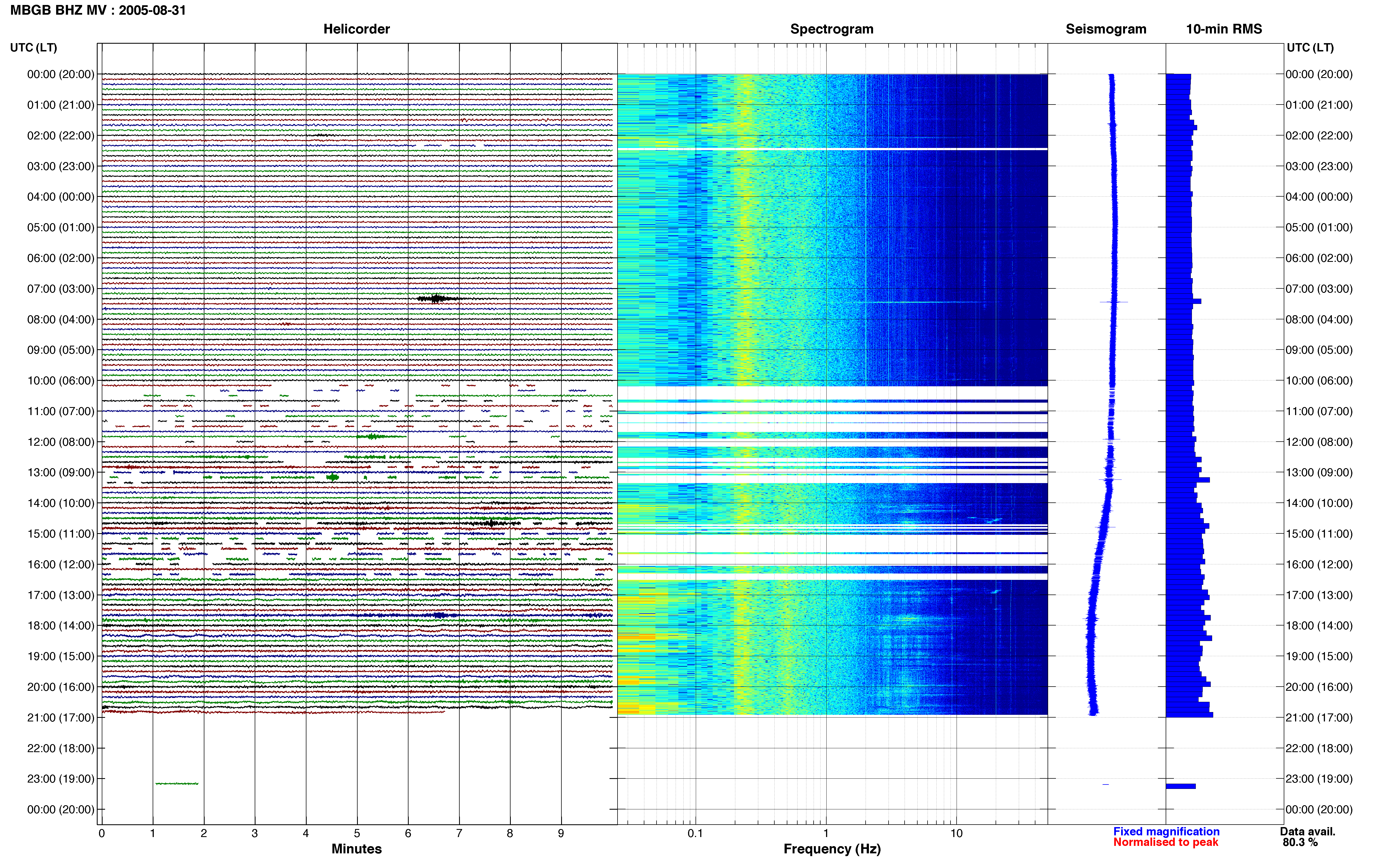Click the 'Frequency (Hz)' x-axis label

coord(832,848)
